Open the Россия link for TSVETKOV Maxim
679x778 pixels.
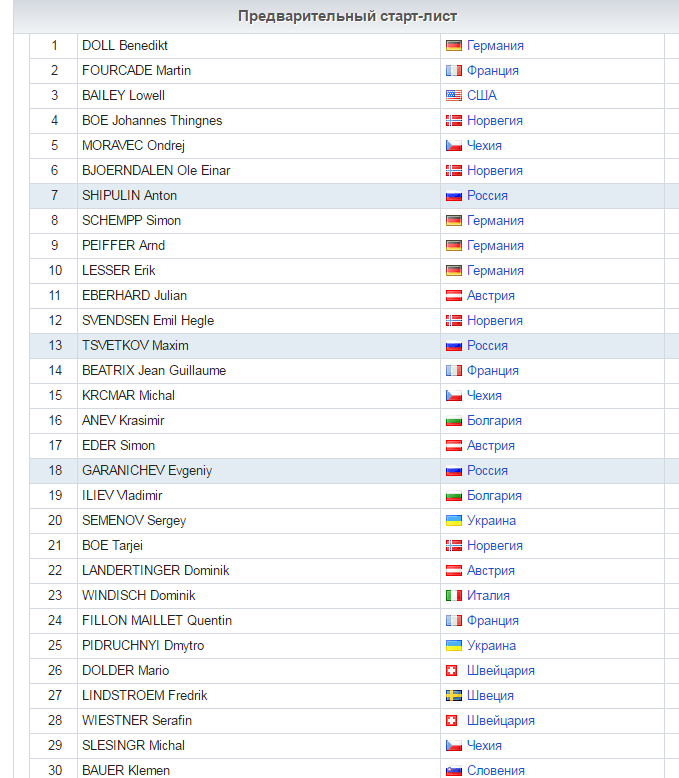pyautogui.click(x=487, y=346)
